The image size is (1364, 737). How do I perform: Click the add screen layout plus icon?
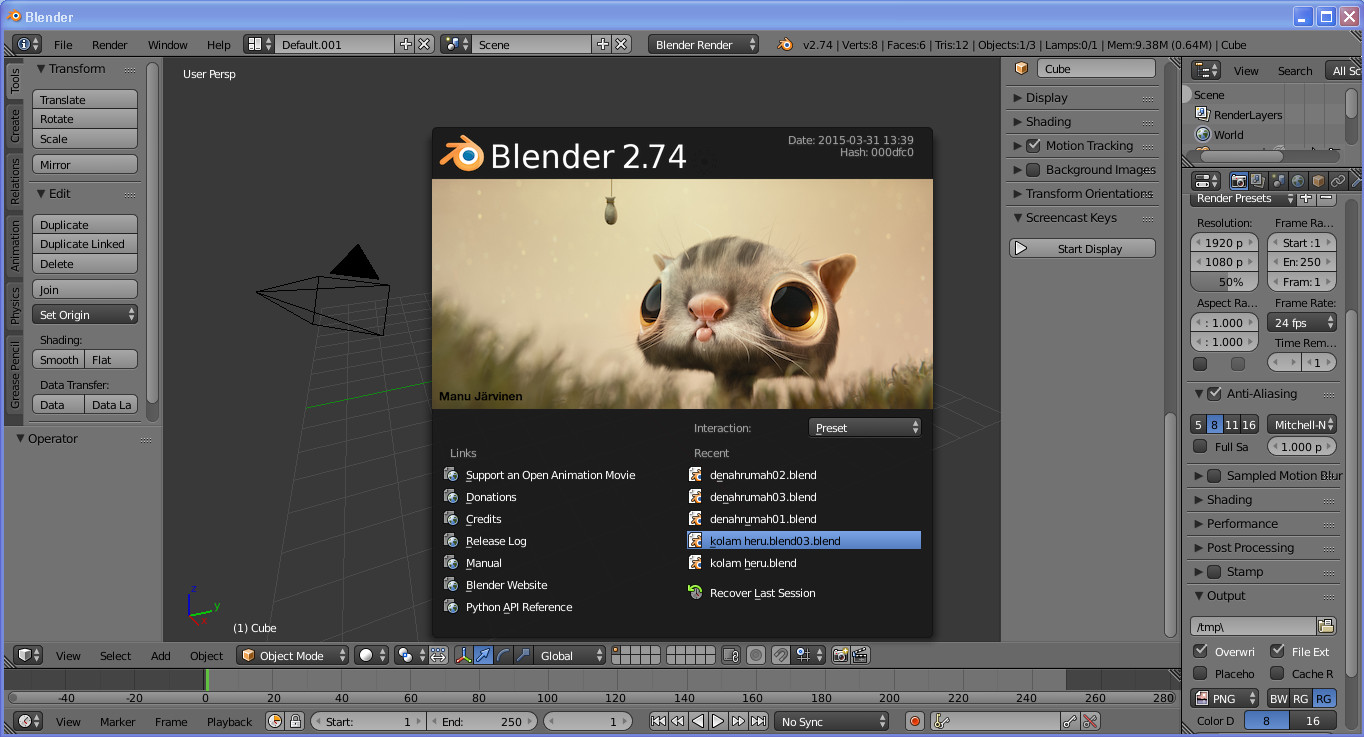pos(405,44)
